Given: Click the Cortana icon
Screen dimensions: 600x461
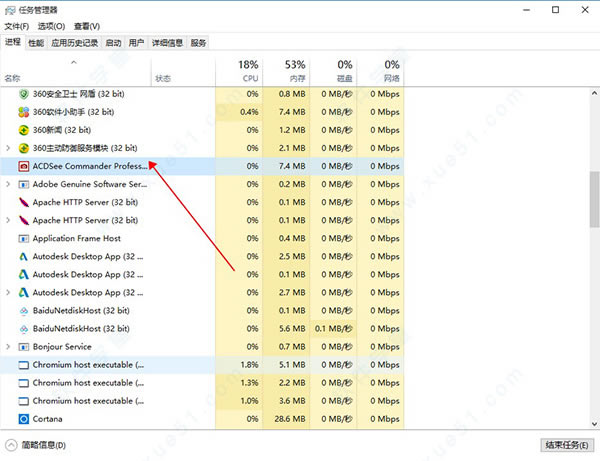Looking at the screenshot, I should pos(24,419).
